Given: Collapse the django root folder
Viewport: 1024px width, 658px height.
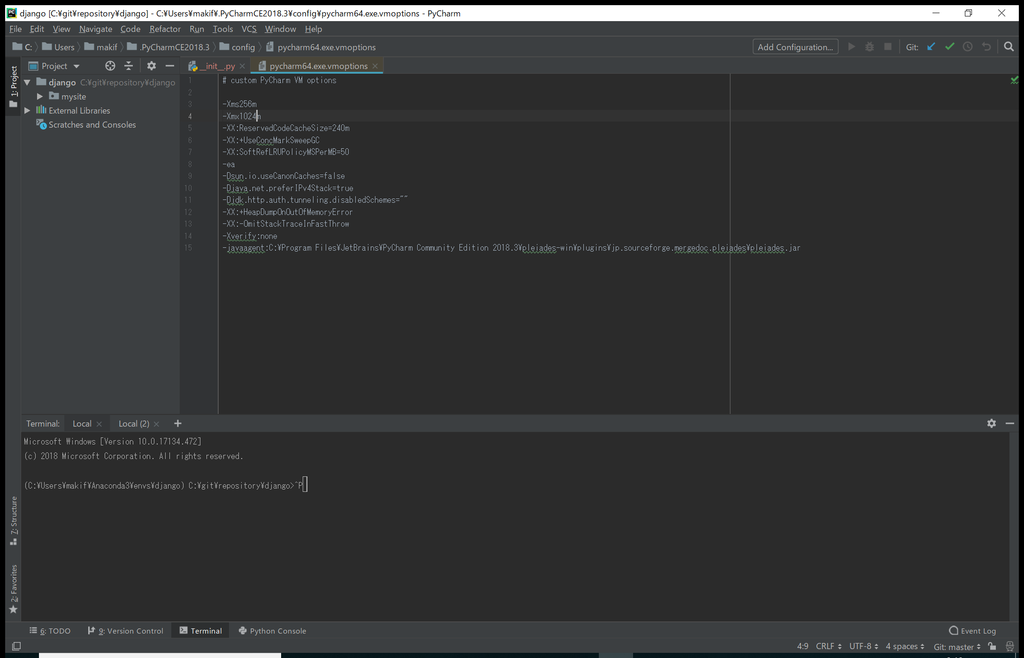Looking at the screenshot, I should 27,82.
